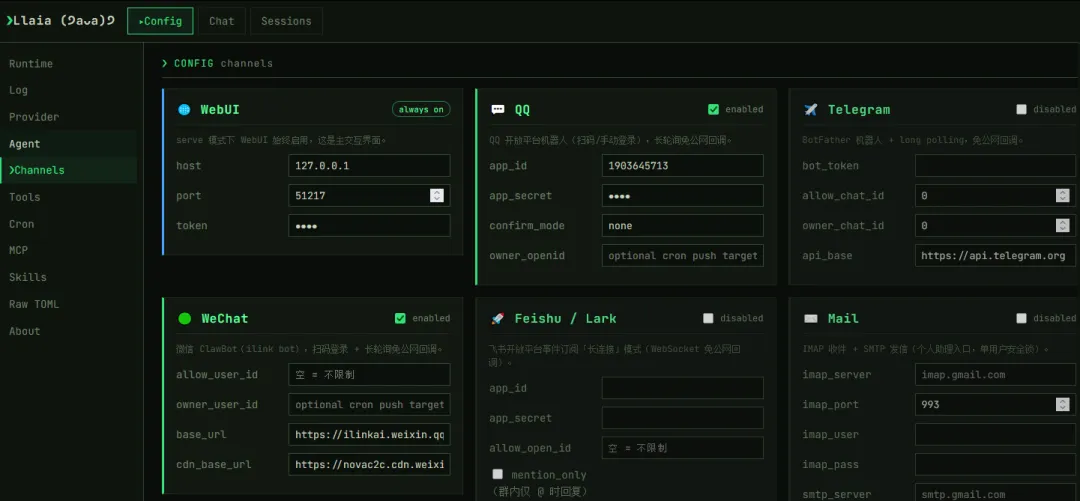Click the WeChat base_url field
The height and width of the screenshot is (501, 1080).
[369, 434]
